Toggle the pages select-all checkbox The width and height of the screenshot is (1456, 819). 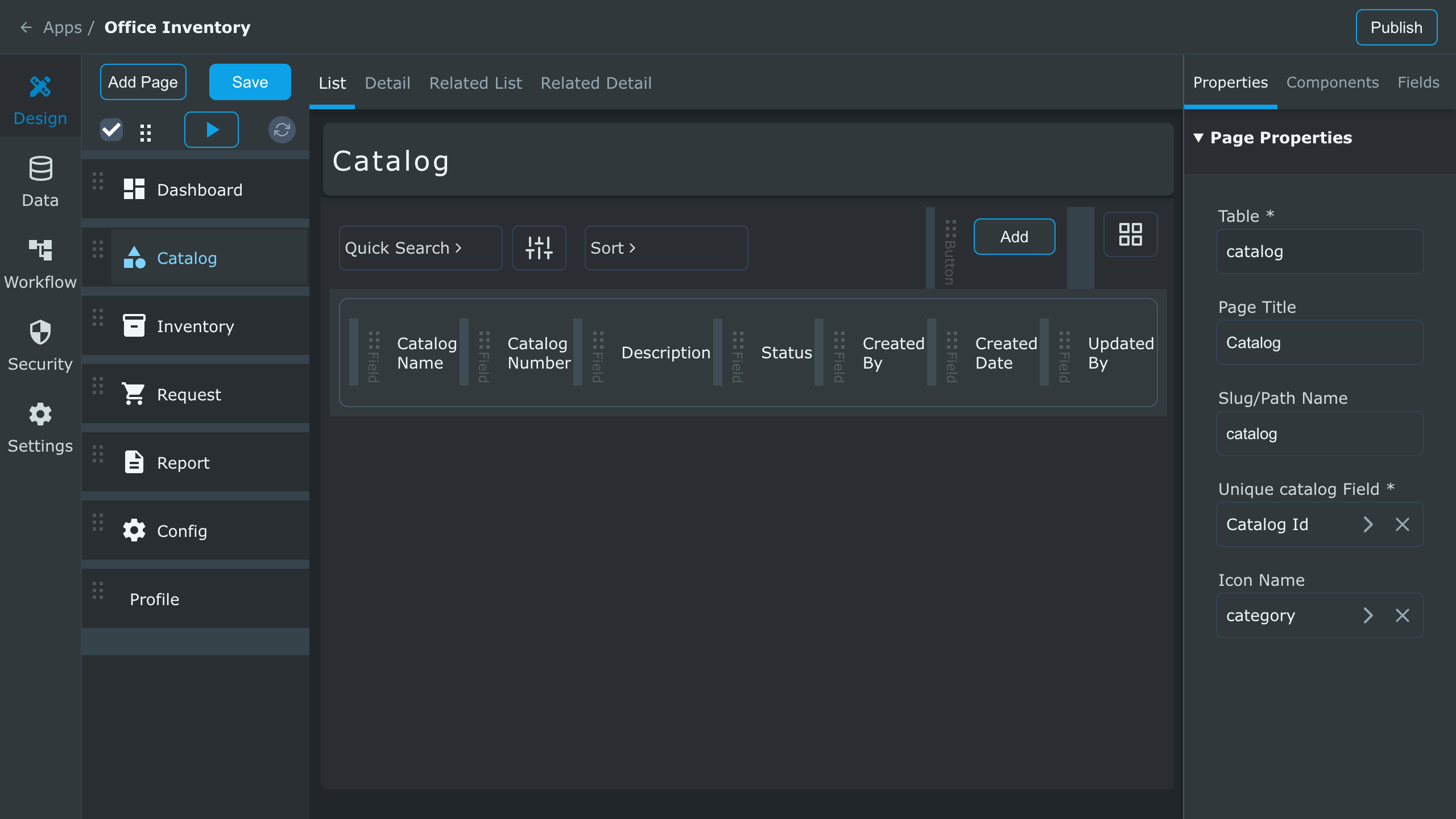click(x=111, y=130)
